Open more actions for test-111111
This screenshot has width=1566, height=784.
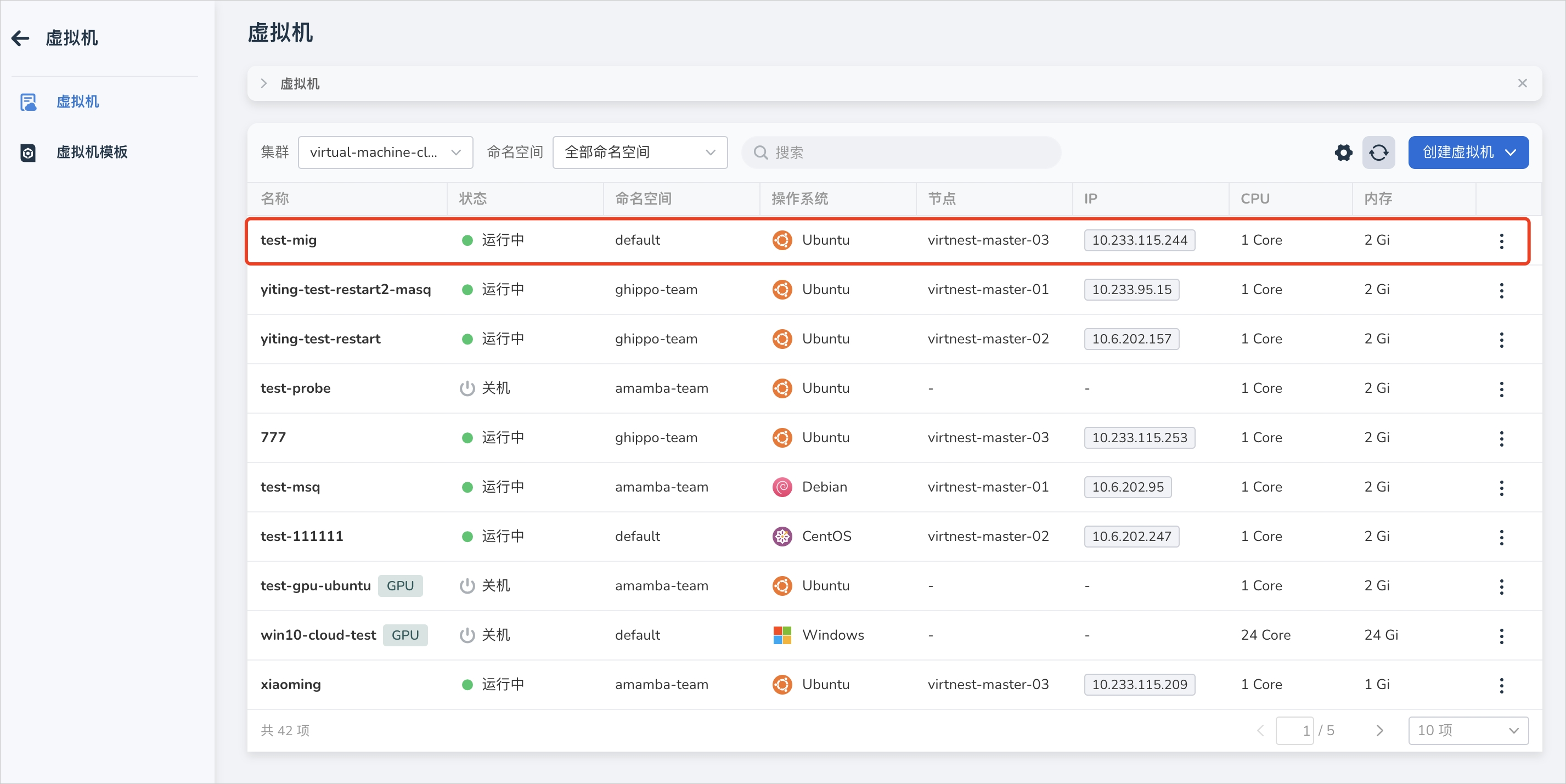1501,537
